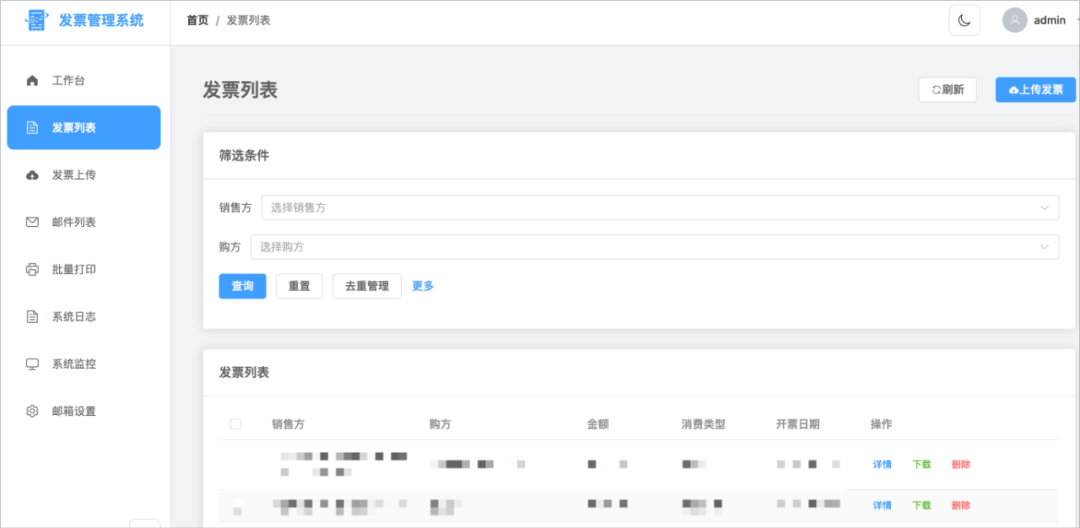
Task: Click the 刷新 refresh button
Action: 947,89
